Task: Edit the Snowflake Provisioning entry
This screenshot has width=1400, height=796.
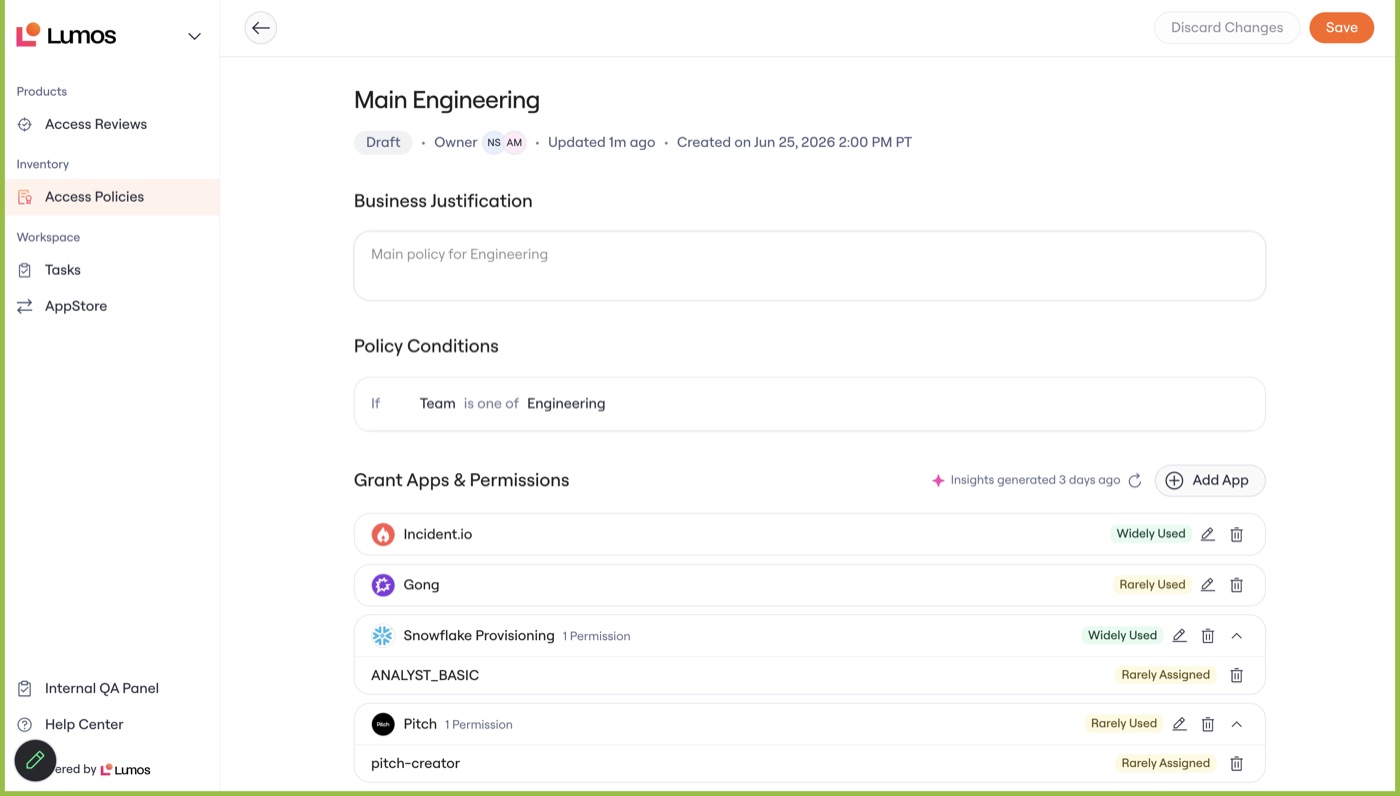Action: tap(1180, 636)
